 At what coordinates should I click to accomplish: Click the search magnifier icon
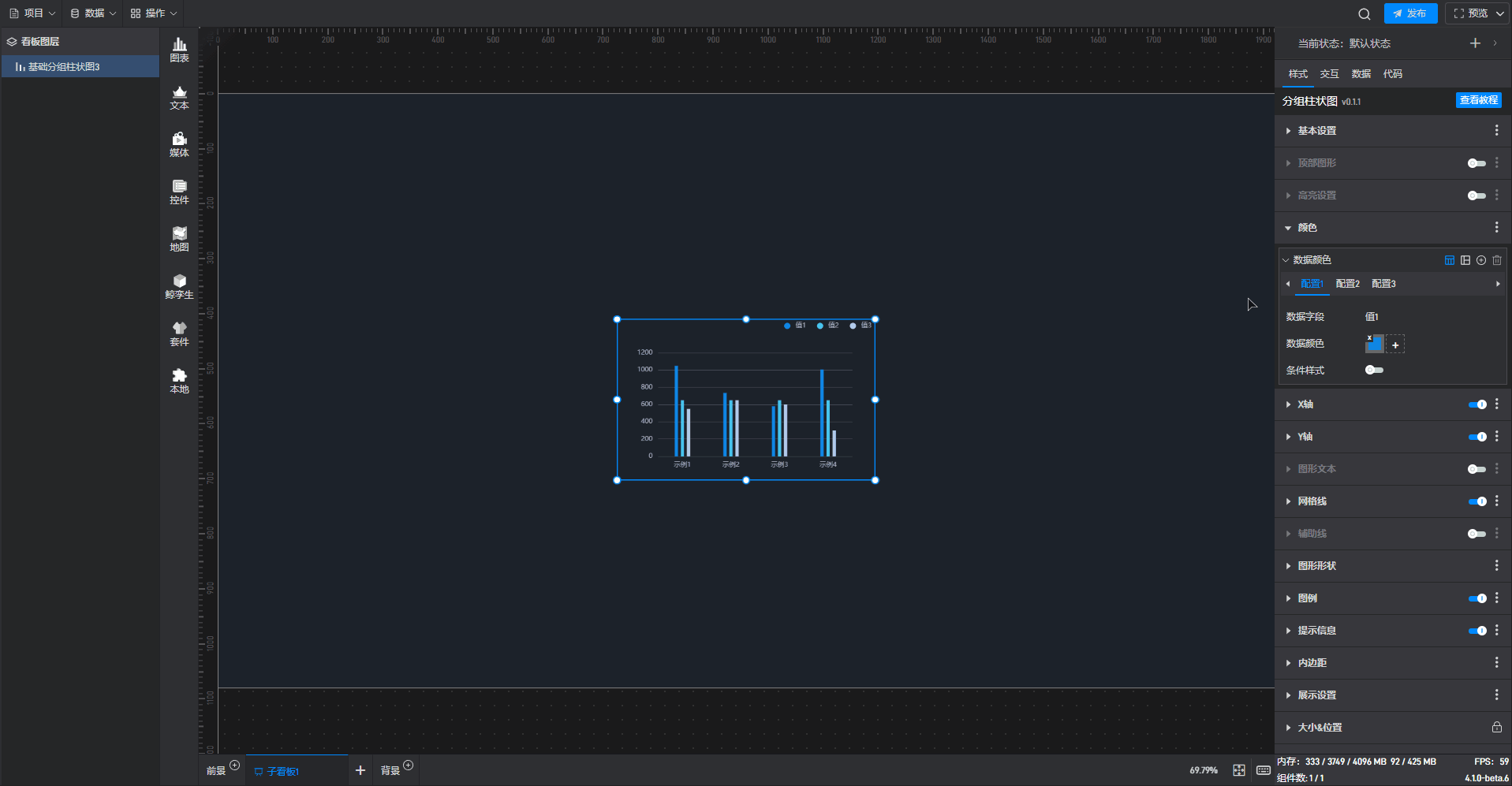[x=1364, y=13]
